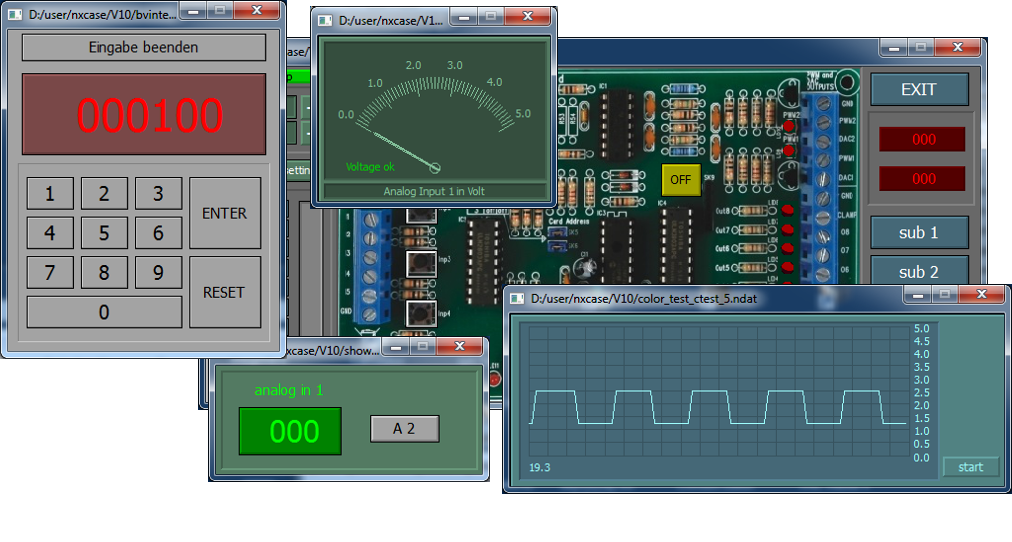Image resolution: width=1012 pixels, height=542 pixels.
Task: Click the color_test_ctest_5.ndat window icon
Action: click(x=518, y=298)
